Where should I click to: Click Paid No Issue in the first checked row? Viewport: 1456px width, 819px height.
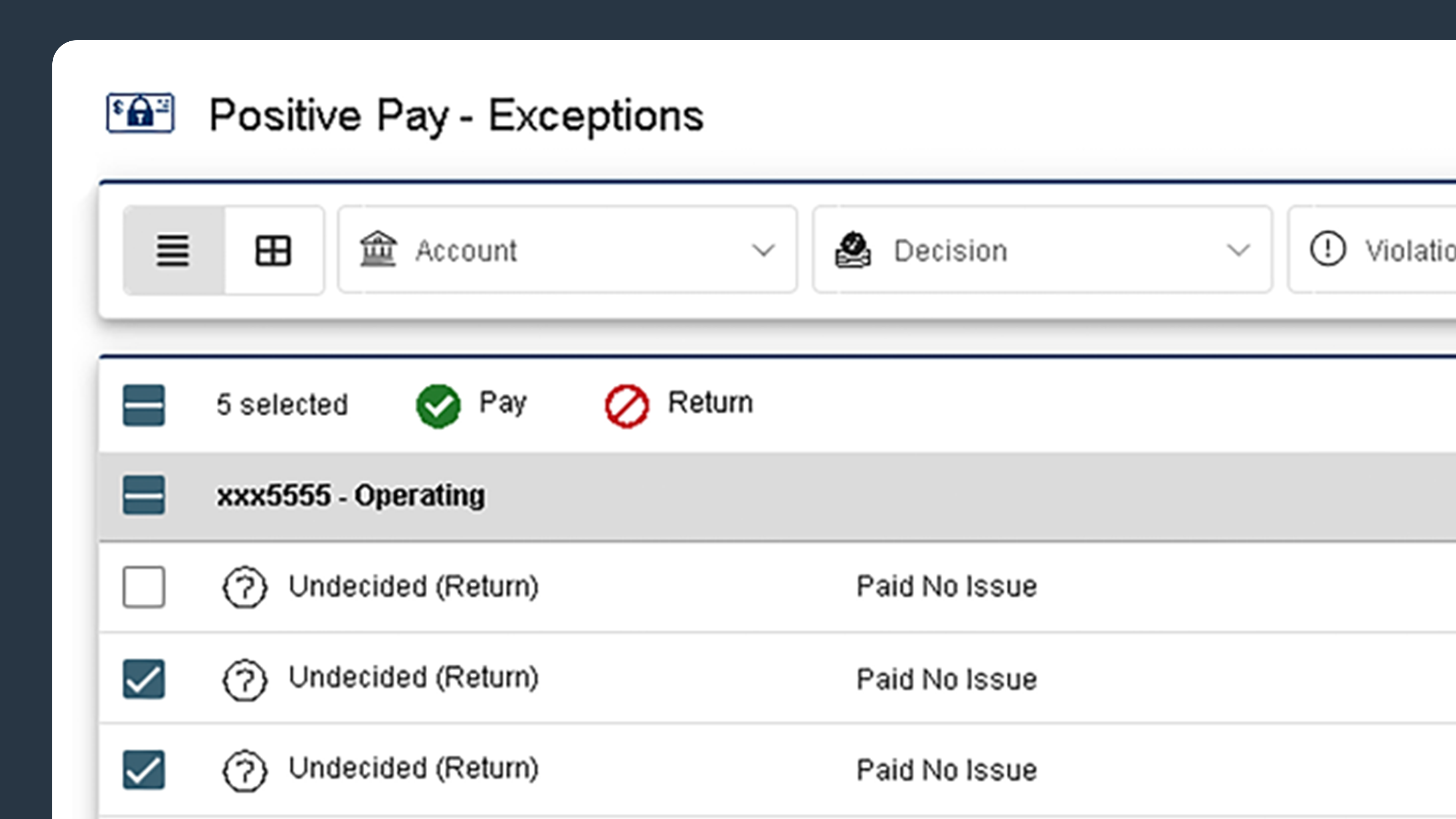(947, 679)
